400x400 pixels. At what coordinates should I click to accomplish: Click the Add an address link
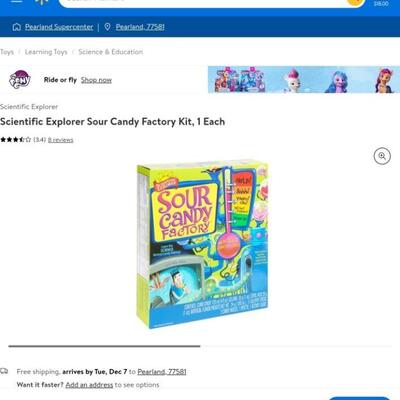point(89,385)
